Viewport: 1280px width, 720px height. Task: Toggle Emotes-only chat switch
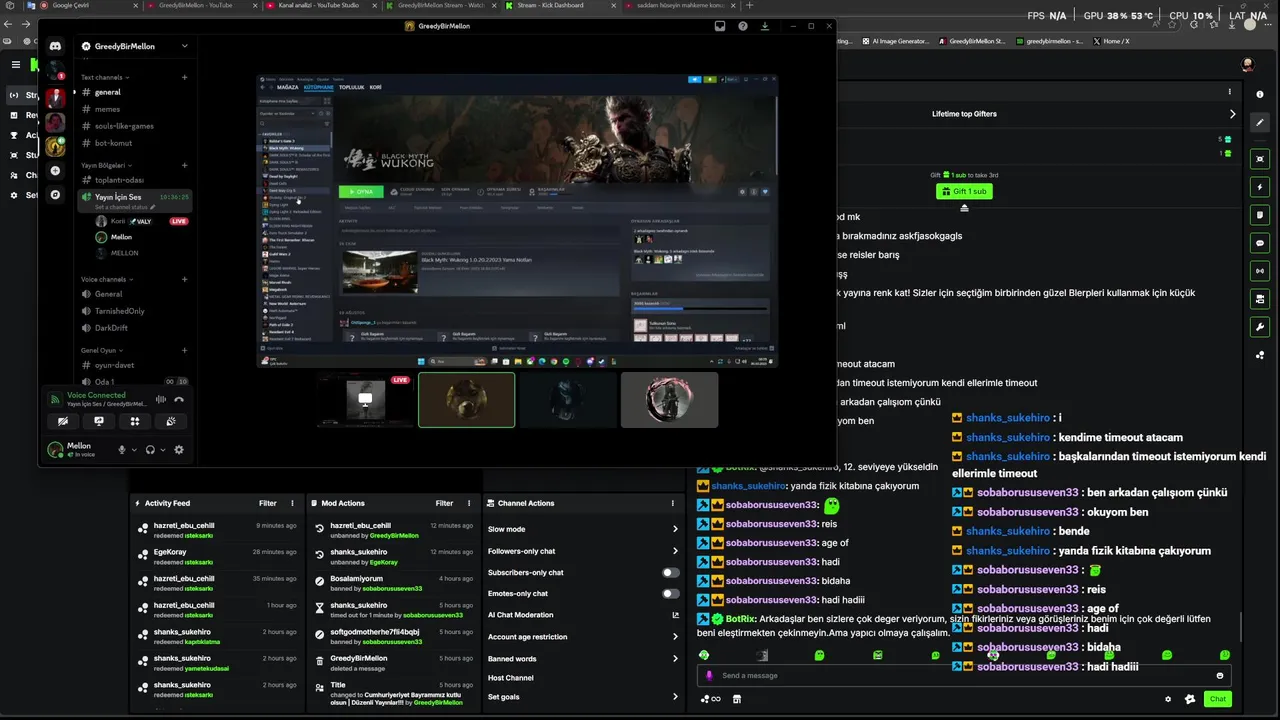(x=670, y=593)
